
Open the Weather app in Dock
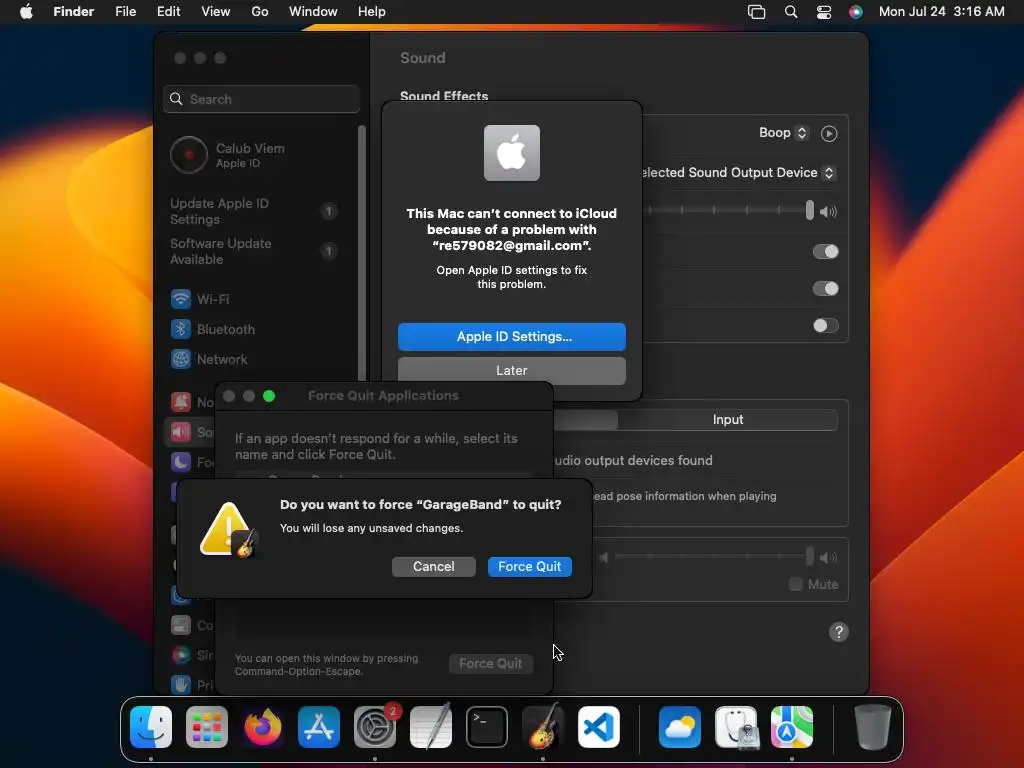(x=680, y=727)
